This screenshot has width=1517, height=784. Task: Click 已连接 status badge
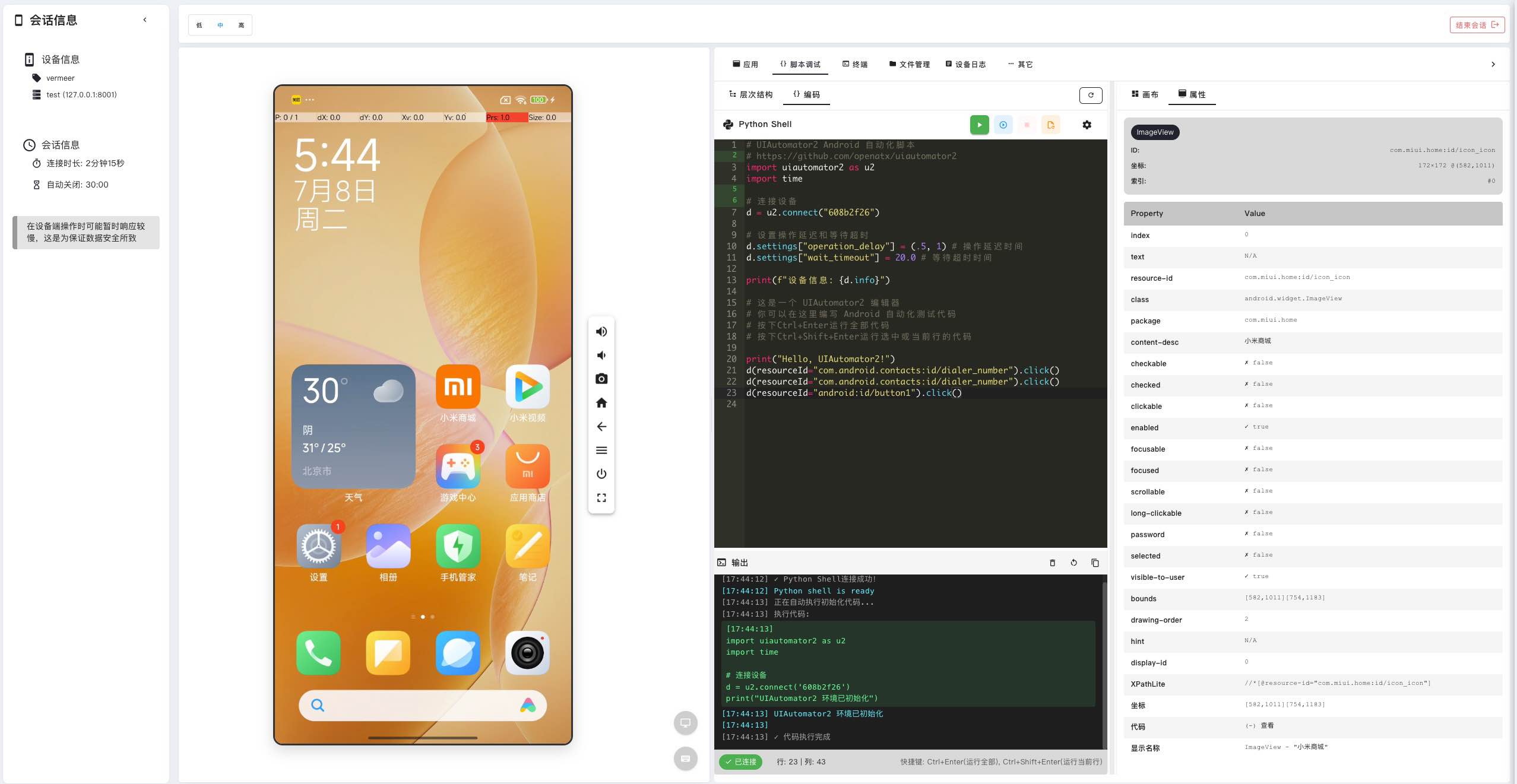(x=740, y=761)
